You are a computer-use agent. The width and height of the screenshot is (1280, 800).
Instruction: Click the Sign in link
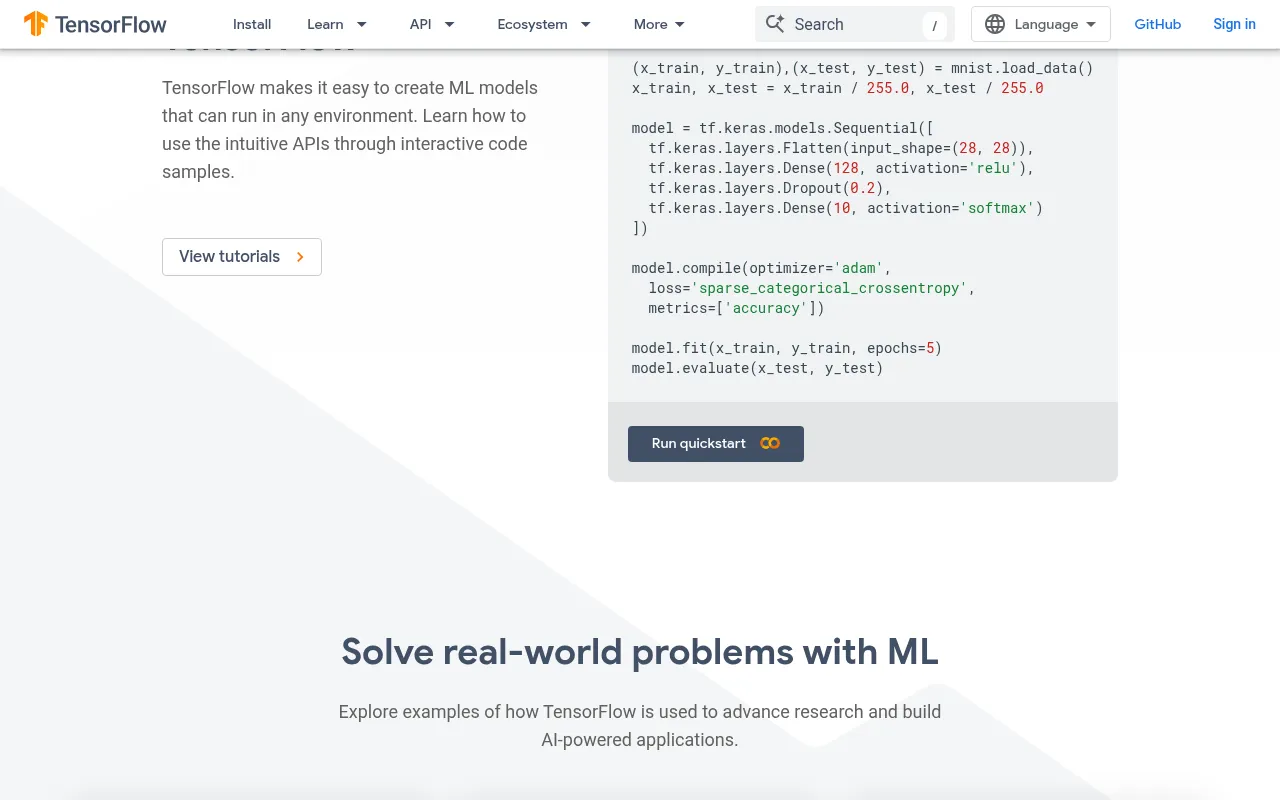tap(1234, 24)
